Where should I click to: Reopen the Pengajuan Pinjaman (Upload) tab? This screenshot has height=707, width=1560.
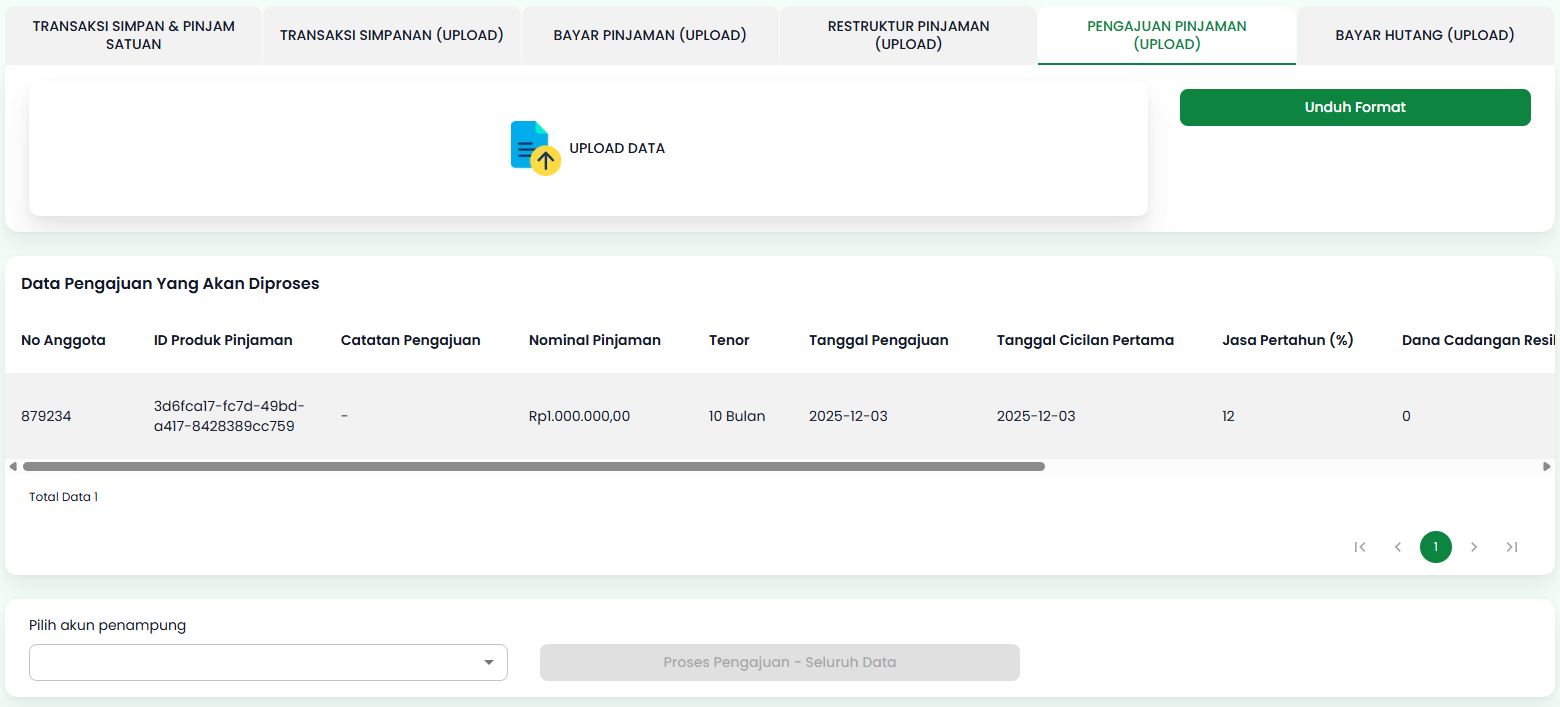(1166, 34)
